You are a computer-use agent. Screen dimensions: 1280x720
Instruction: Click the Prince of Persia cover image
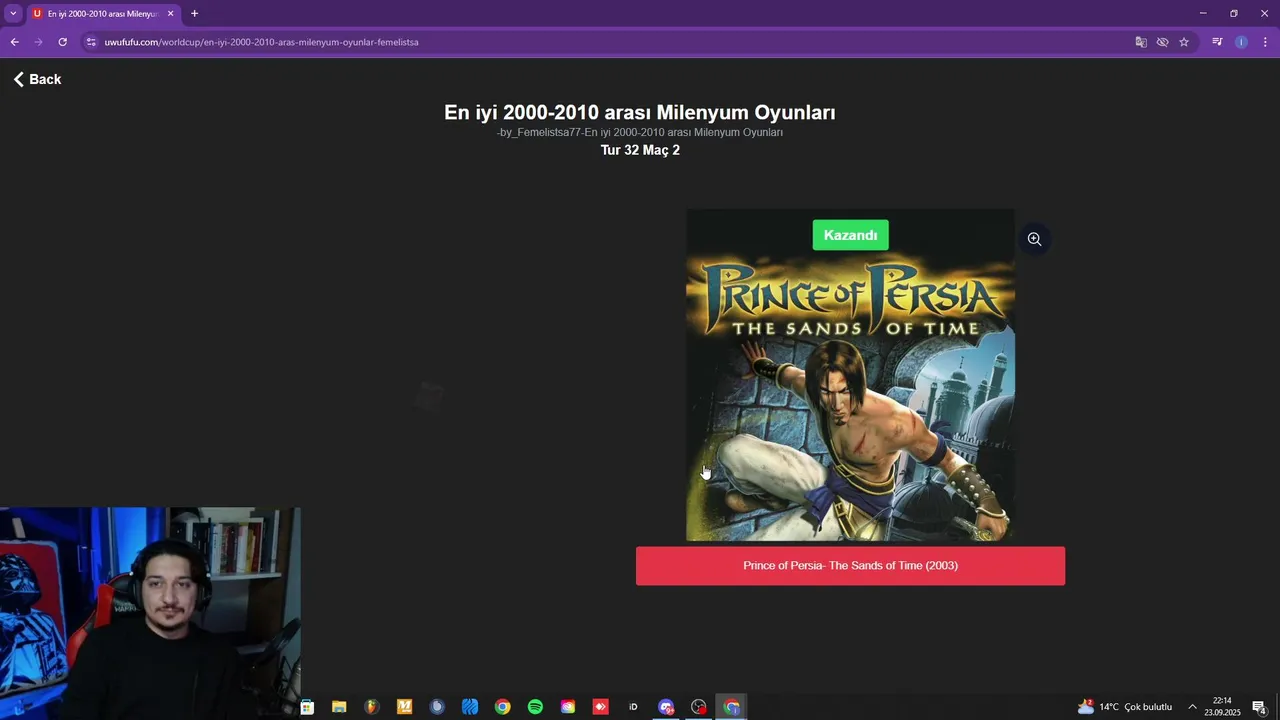[x=850, y=375]
